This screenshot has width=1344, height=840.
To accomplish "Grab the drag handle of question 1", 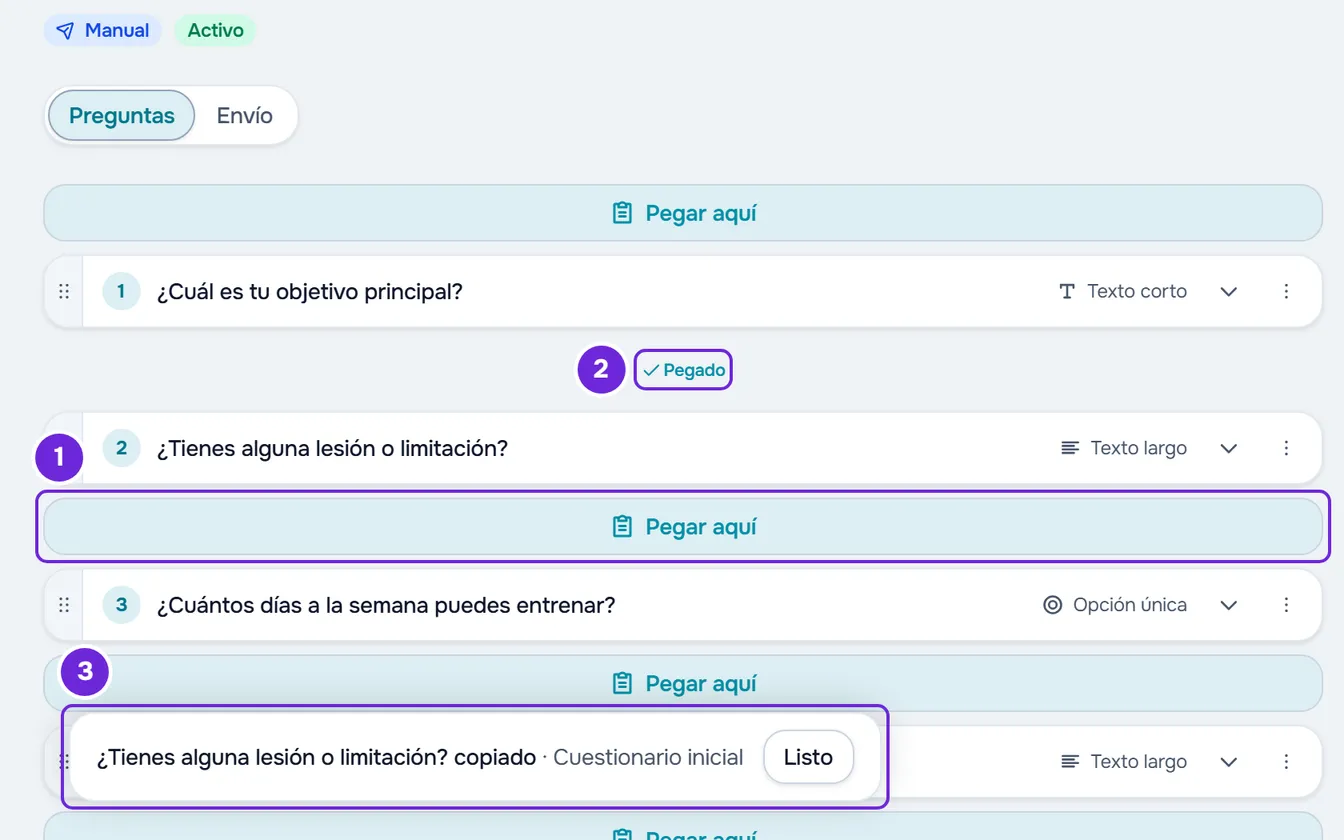I will [x=64, y=292].
